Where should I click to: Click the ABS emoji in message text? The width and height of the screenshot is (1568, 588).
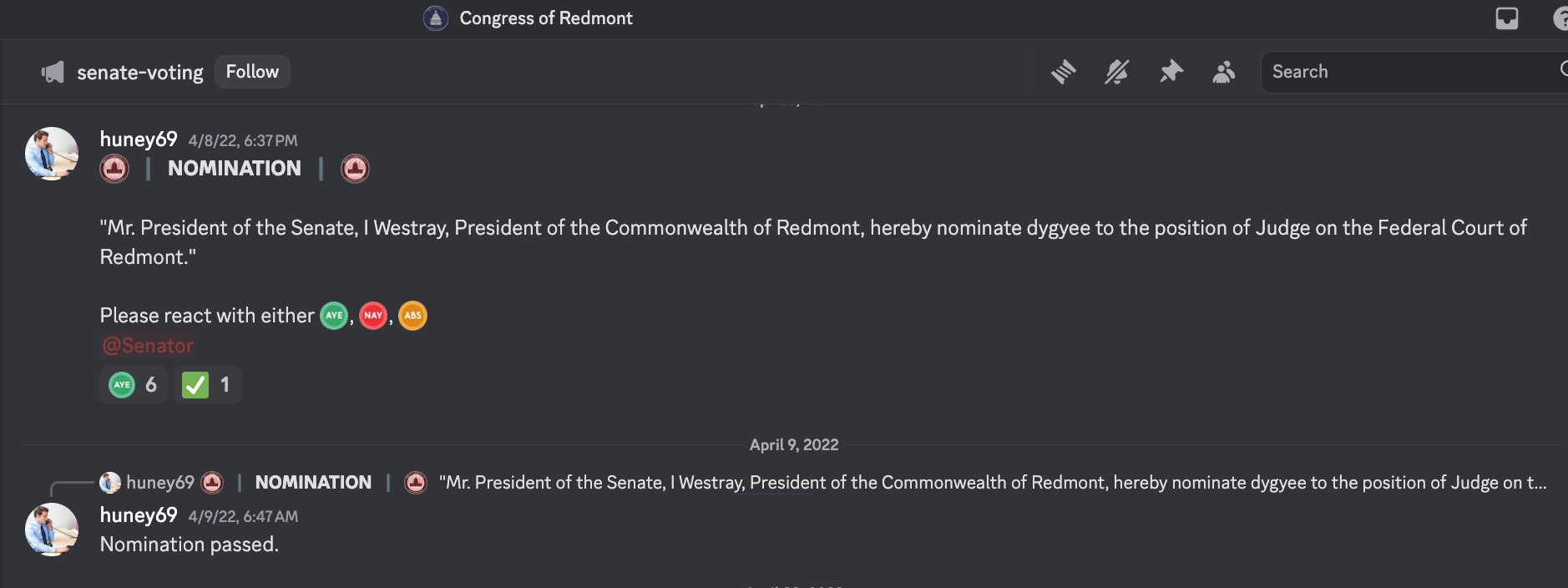click(x=412, y=316)
